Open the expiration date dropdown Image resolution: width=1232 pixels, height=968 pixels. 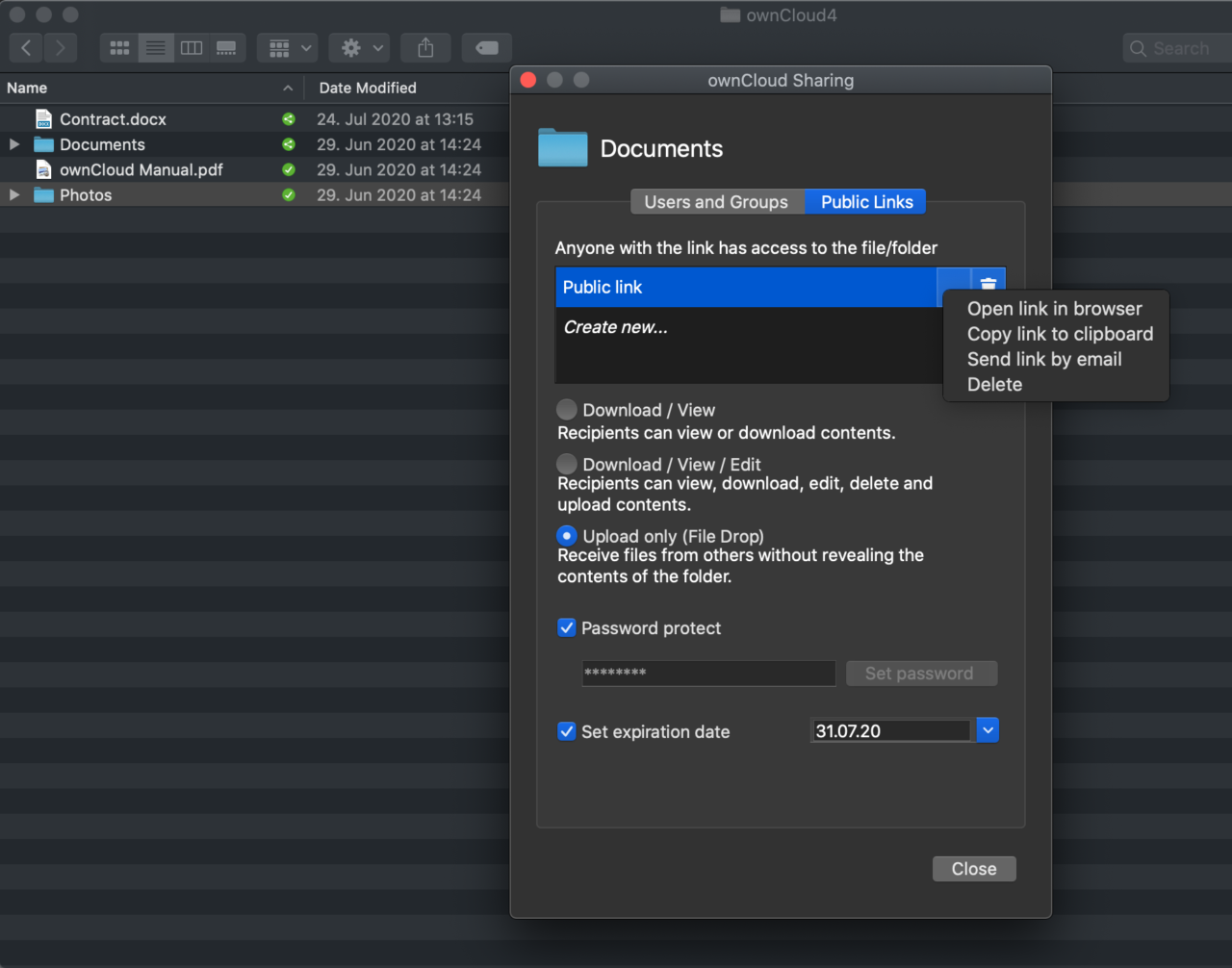point(987,729)
